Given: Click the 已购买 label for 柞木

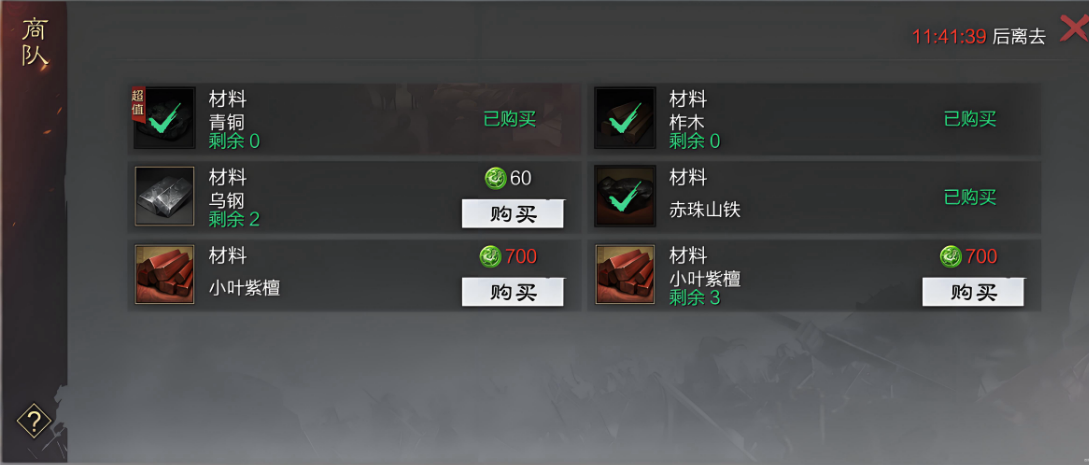Looking at the screenshot, I should click(970, 119).
